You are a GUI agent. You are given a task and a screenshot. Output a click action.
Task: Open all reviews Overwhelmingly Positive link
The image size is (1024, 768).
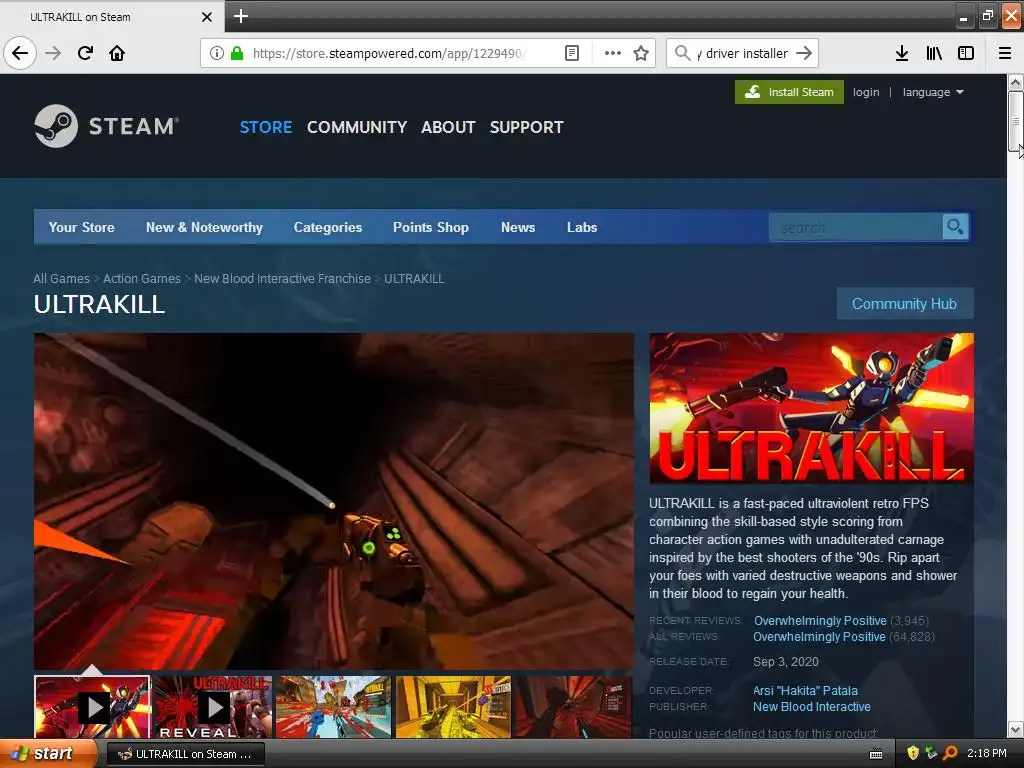[x=819, y=637]
